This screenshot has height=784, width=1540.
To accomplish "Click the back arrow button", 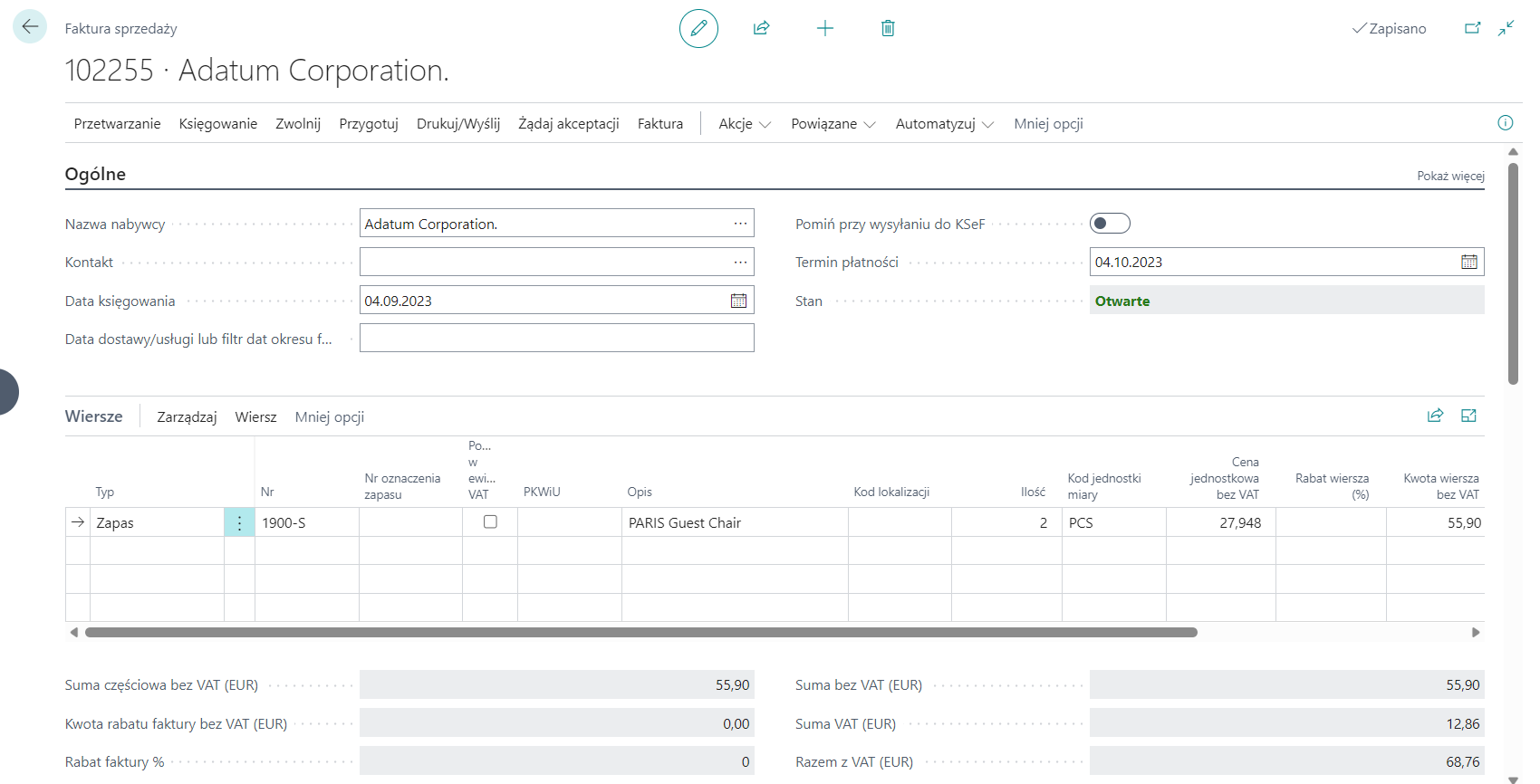I will 30,27.
